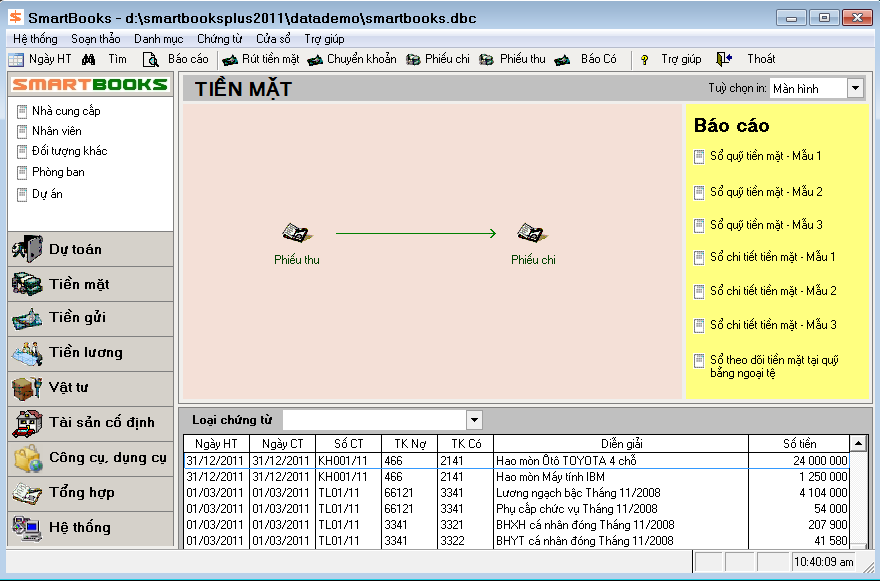Image resolution: width=884 pixels, height=582 pixels.
Task: Expand the Loại chứng từ dropdown arrow
Action: coord(474,420)
